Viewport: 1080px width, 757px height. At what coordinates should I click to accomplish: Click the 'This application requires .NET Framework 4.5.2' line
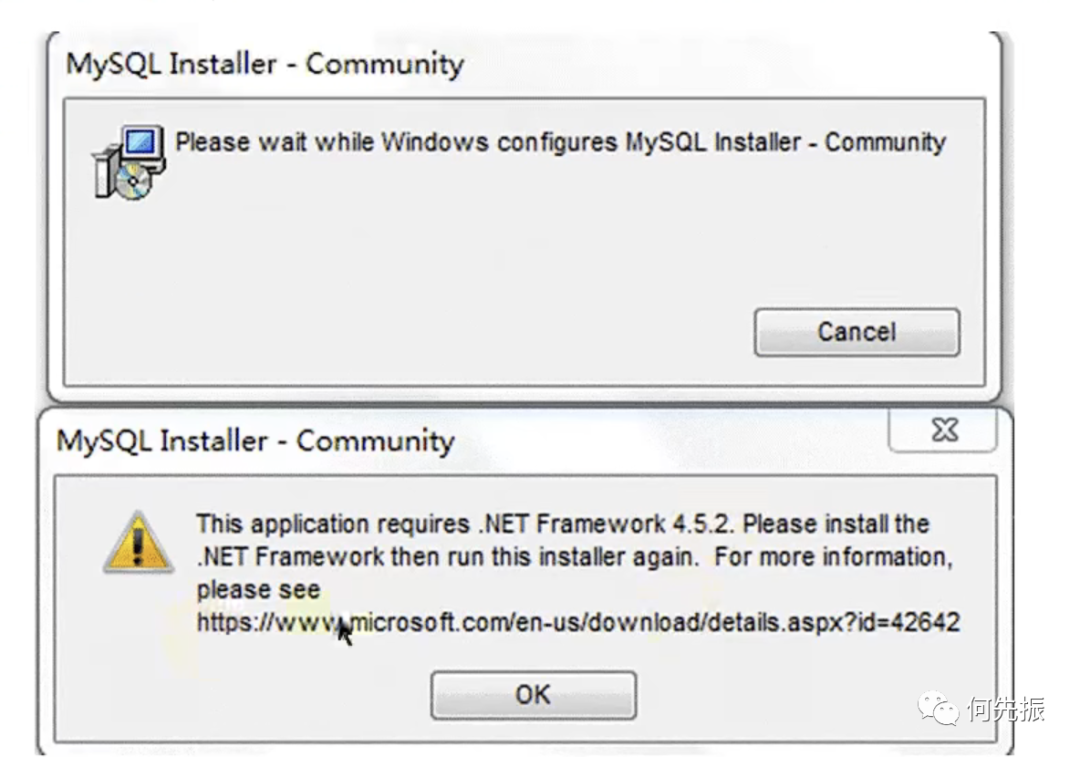[x=563, y=524]
